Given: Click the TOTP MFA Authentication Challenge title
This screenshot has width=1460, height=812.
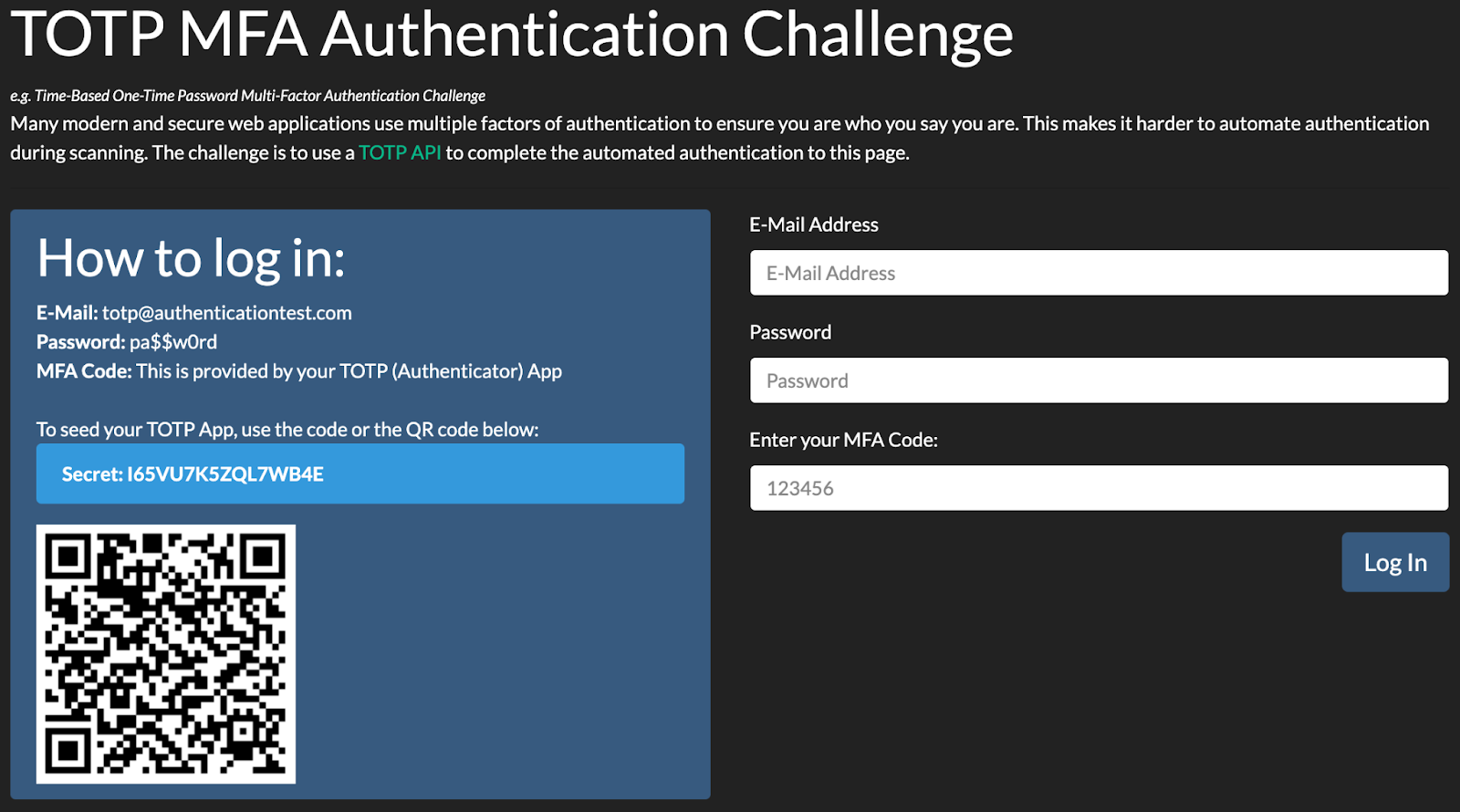Looking at the screenshot, I should pyautogui.click(x=511, y=35).
